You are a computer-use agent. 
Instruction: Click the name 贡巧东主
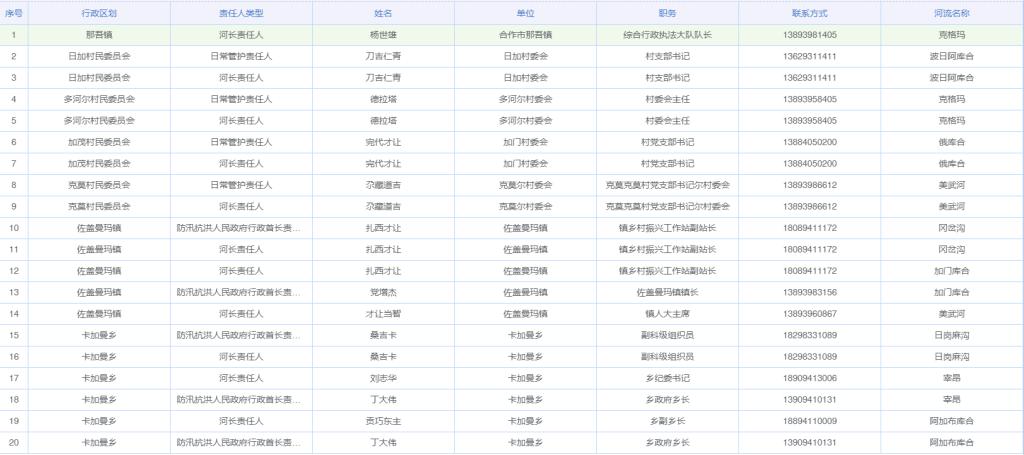click(x=383, y=421)
